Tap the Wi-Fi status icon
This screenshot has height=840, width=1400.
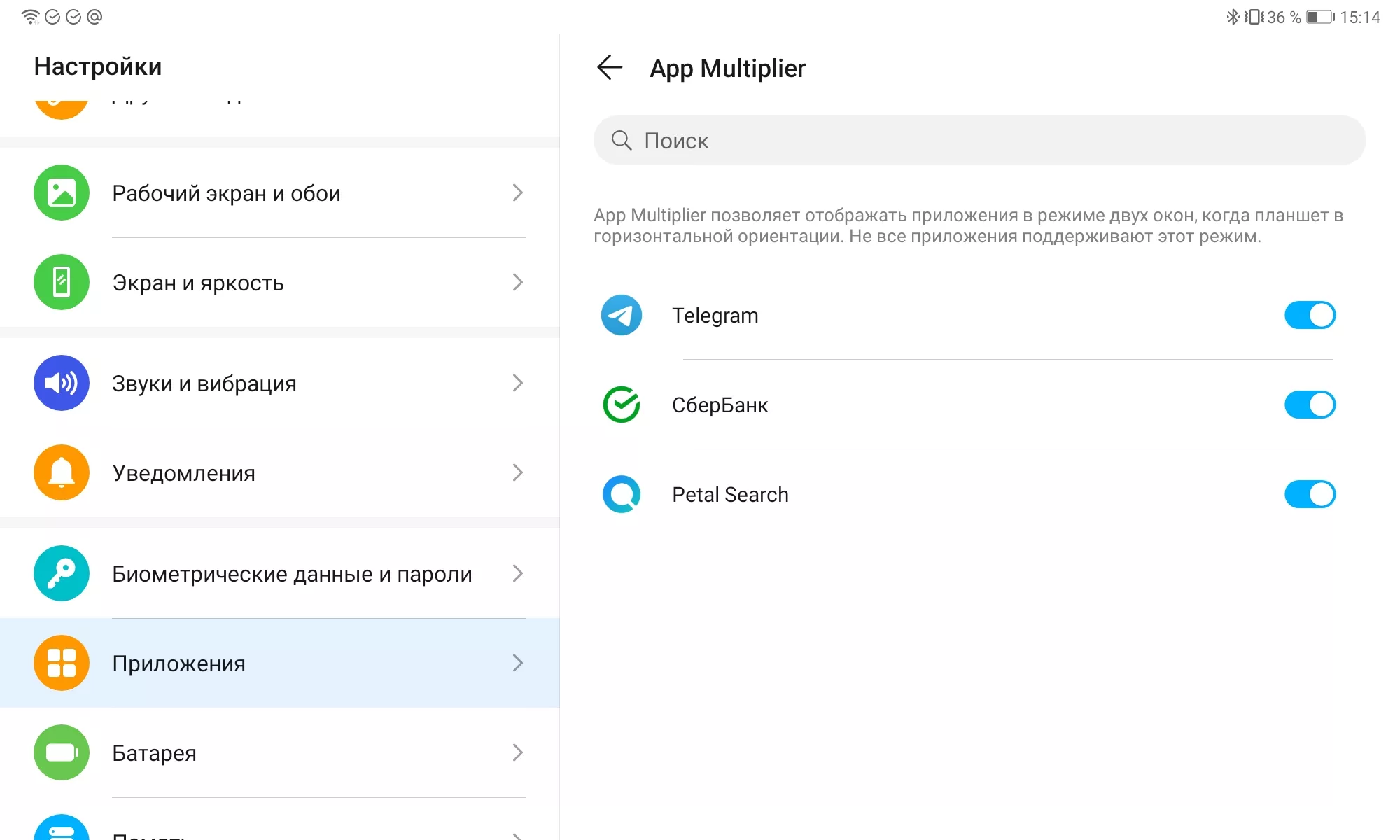tap(30, 17)
